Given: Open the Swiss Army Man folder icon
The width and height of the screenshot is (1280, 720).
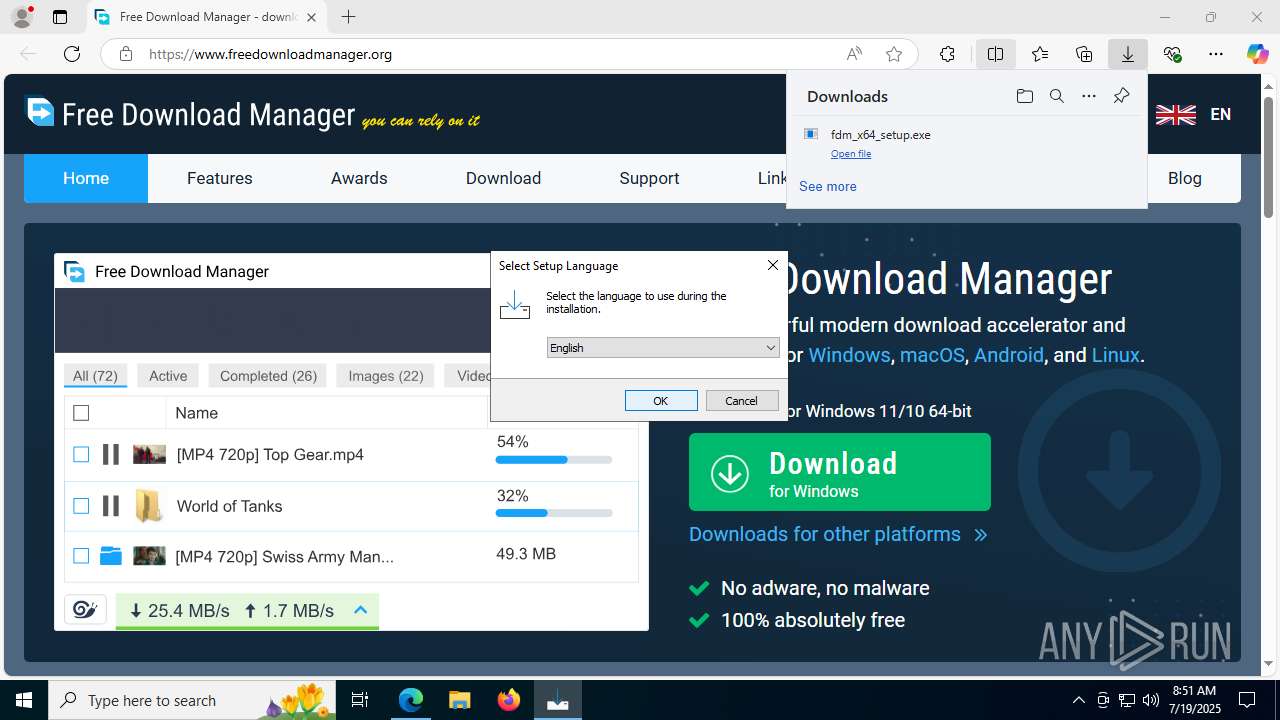Looking at the screenshot, I should 111,556.
